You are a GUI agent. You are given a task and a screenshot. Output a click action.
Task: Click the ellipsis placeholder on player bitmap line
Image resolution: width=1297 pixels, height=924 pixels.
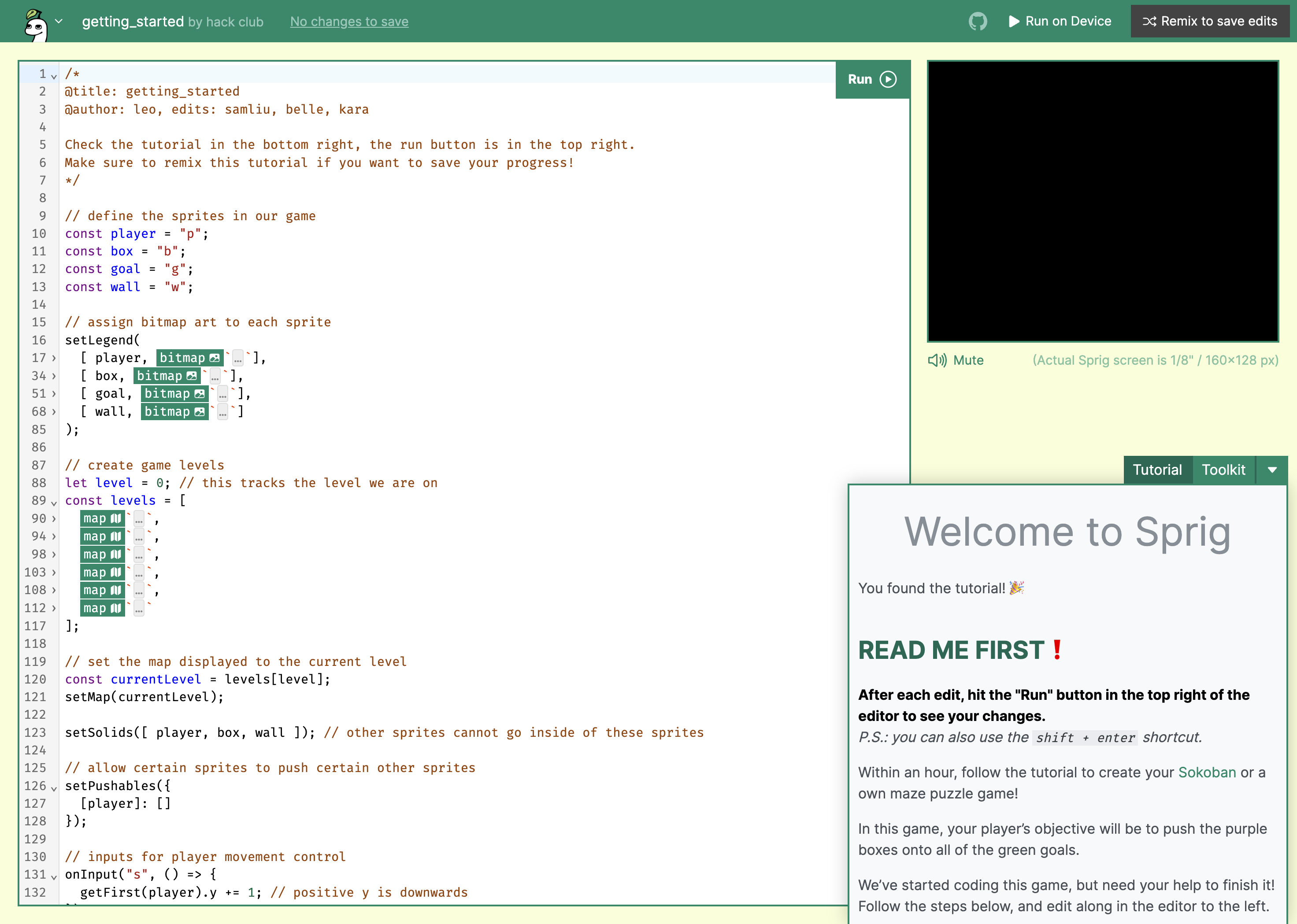pyautogui.click(x=238, y=359)
